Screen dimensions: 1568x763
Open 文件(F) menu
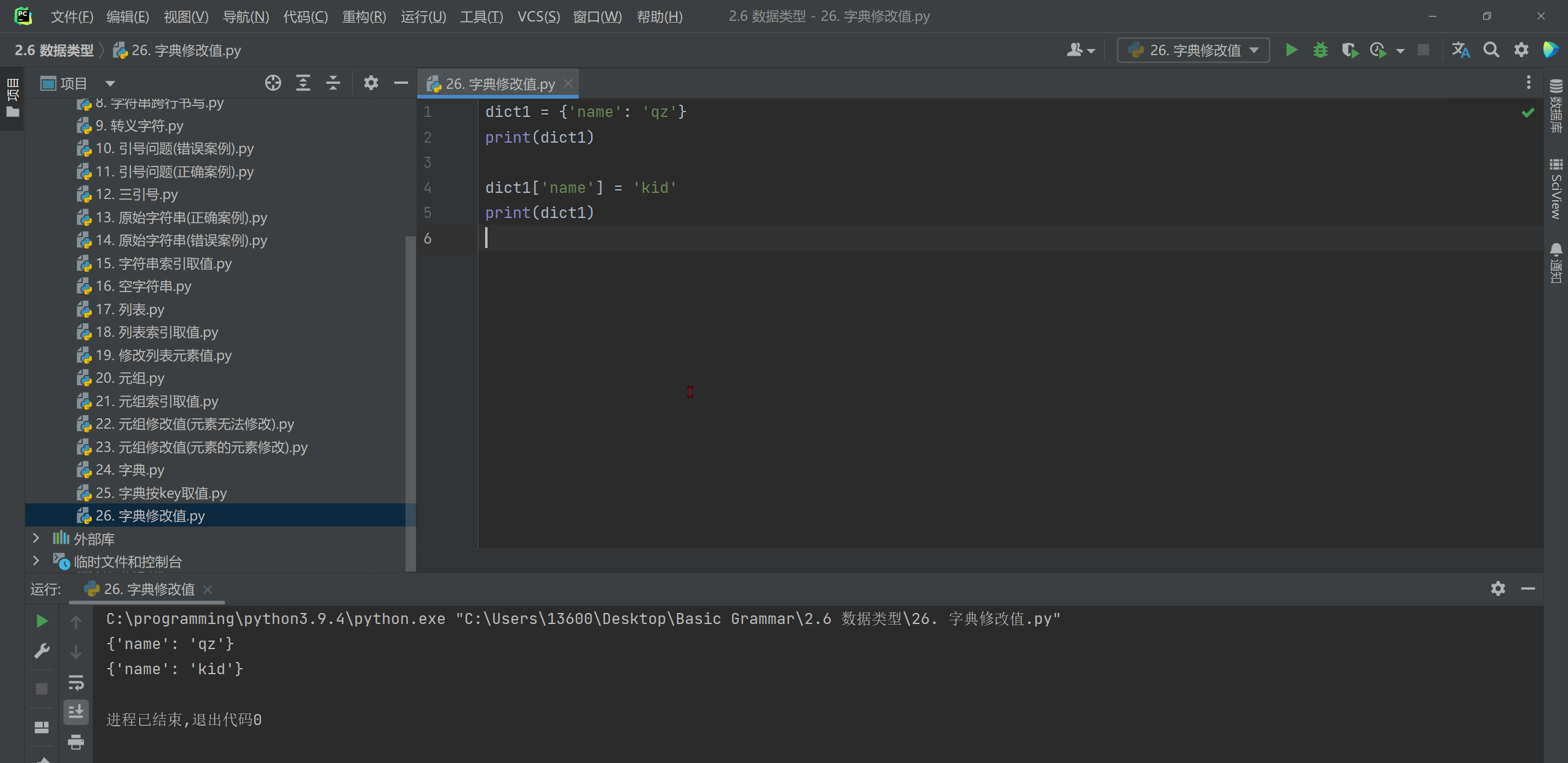(72, 17)
